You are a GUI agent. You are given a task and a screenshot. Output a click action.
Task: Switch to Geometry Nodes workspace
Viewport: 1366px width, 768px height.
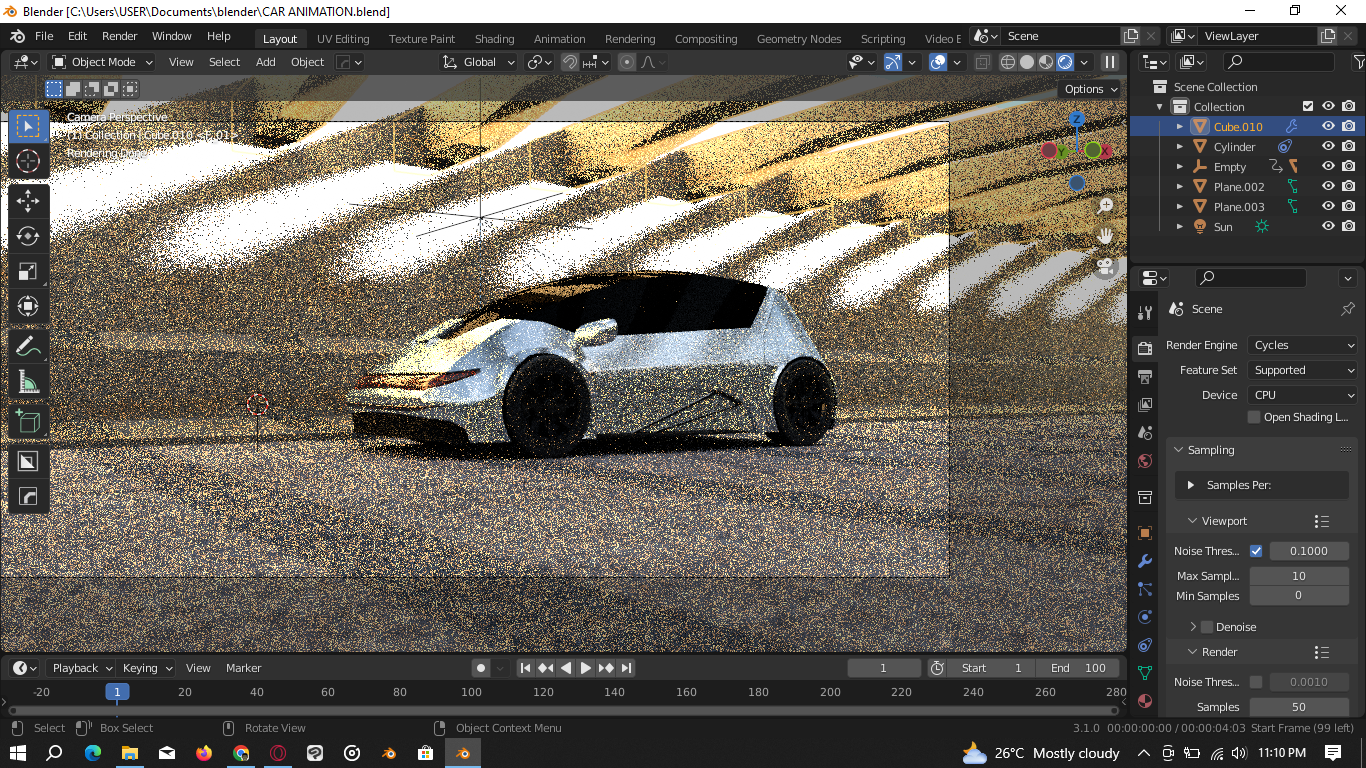(798, 39)
